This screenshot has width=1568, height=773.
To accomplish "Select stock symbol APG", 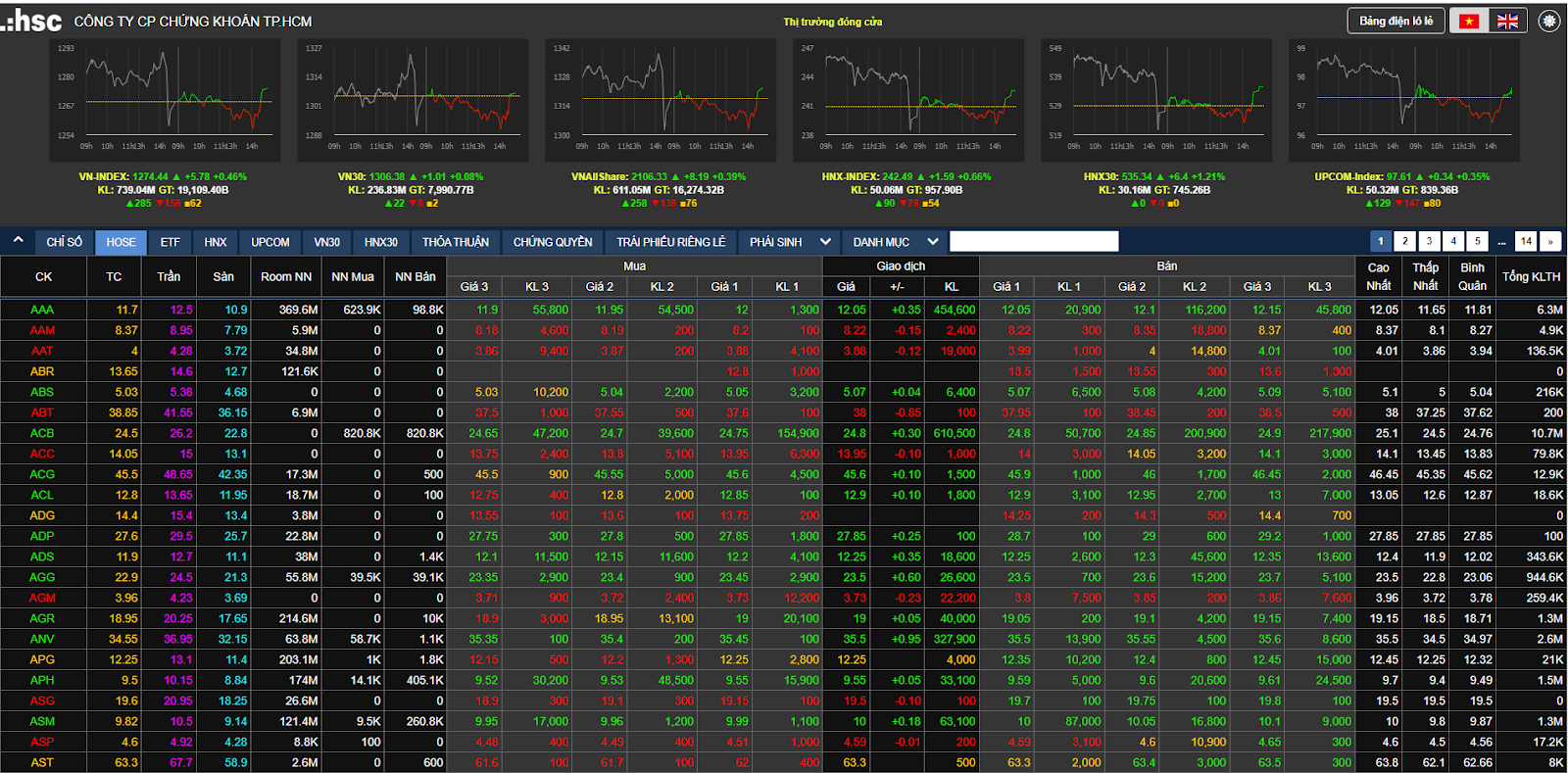I will (x=42, y=659).
